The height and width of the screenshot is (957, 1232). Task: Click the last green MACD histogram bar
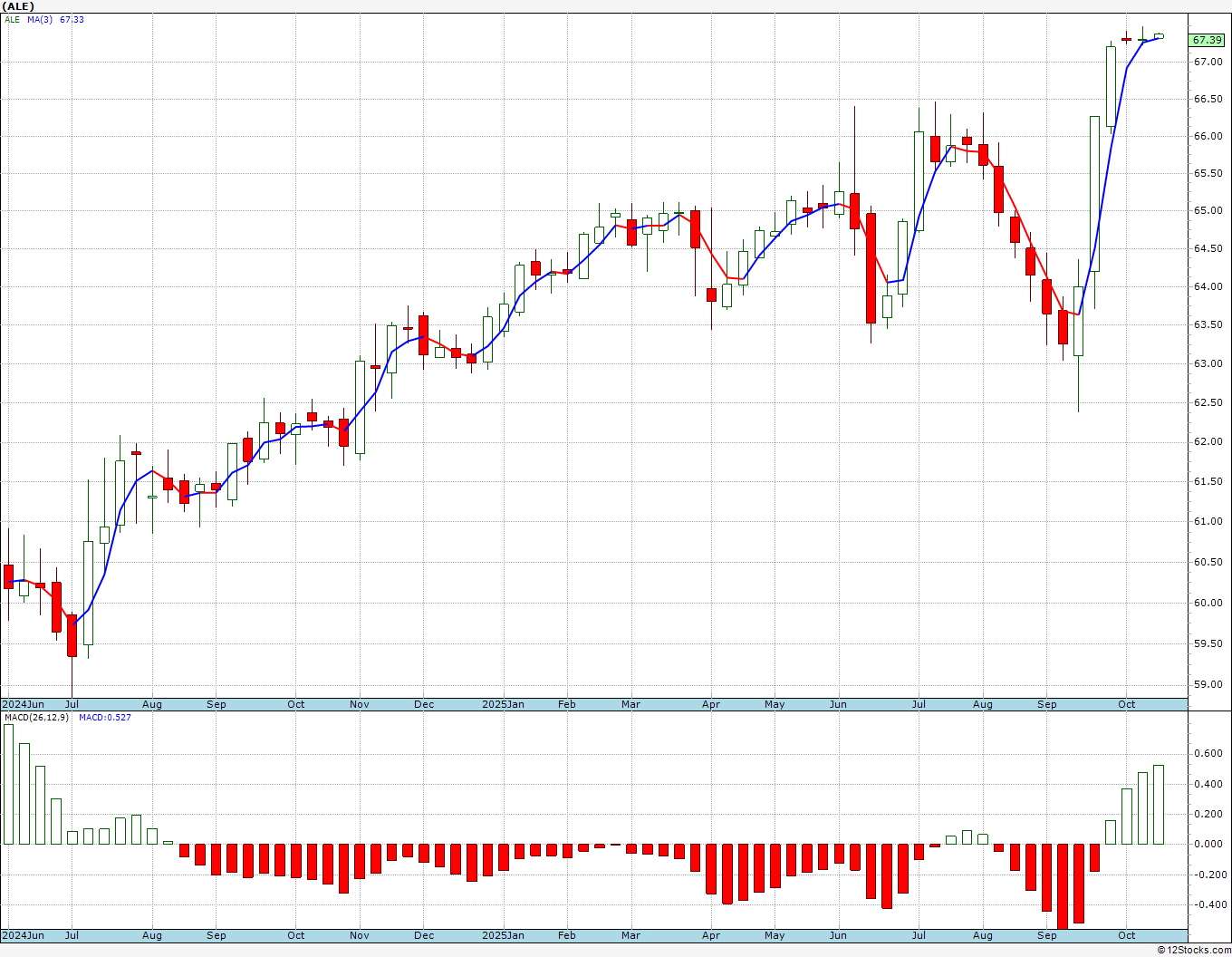(x=1159, y=805)
